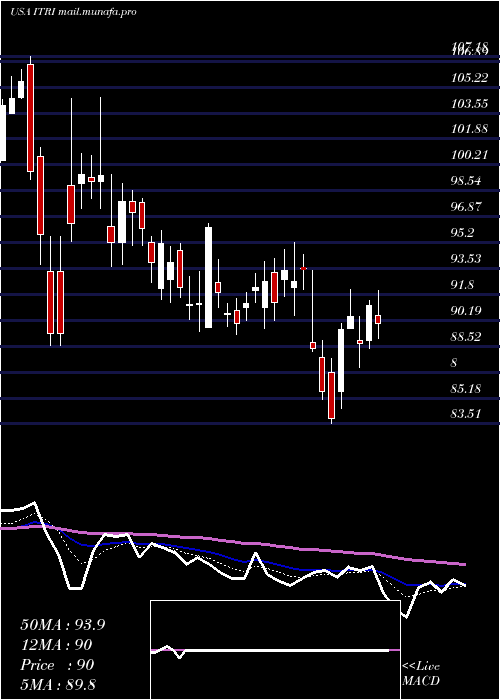
Task: Click the 'Price : 90' readout
Action: click(58, 665)
